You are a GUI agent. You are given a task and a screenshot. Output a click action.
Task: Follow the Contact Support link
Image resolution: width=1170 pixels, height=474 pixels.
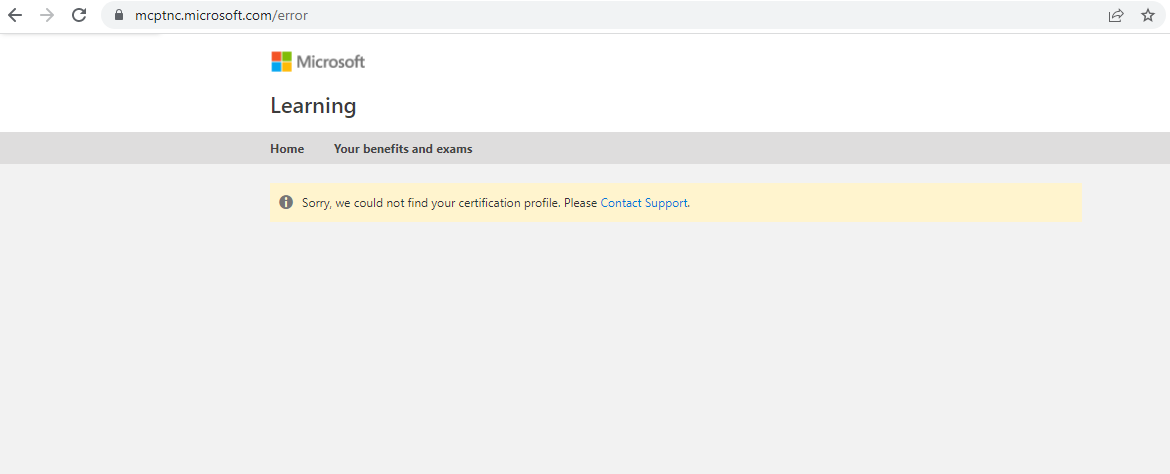point(643,203)
